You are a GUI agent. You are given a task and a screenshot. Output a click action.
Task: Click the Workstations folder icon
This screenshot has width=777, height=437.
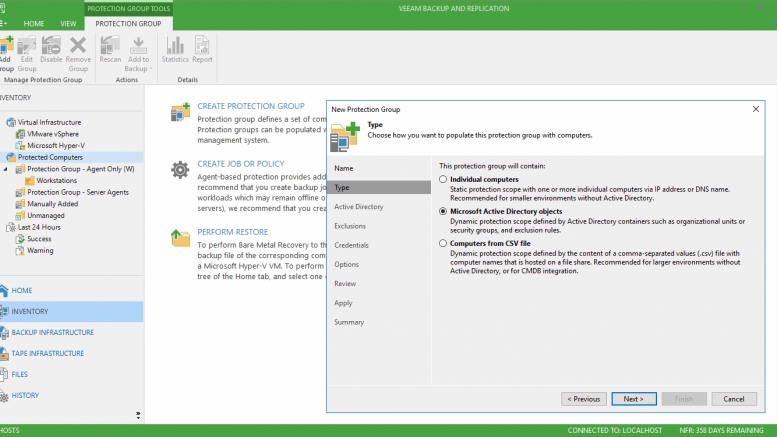[30, 180]
